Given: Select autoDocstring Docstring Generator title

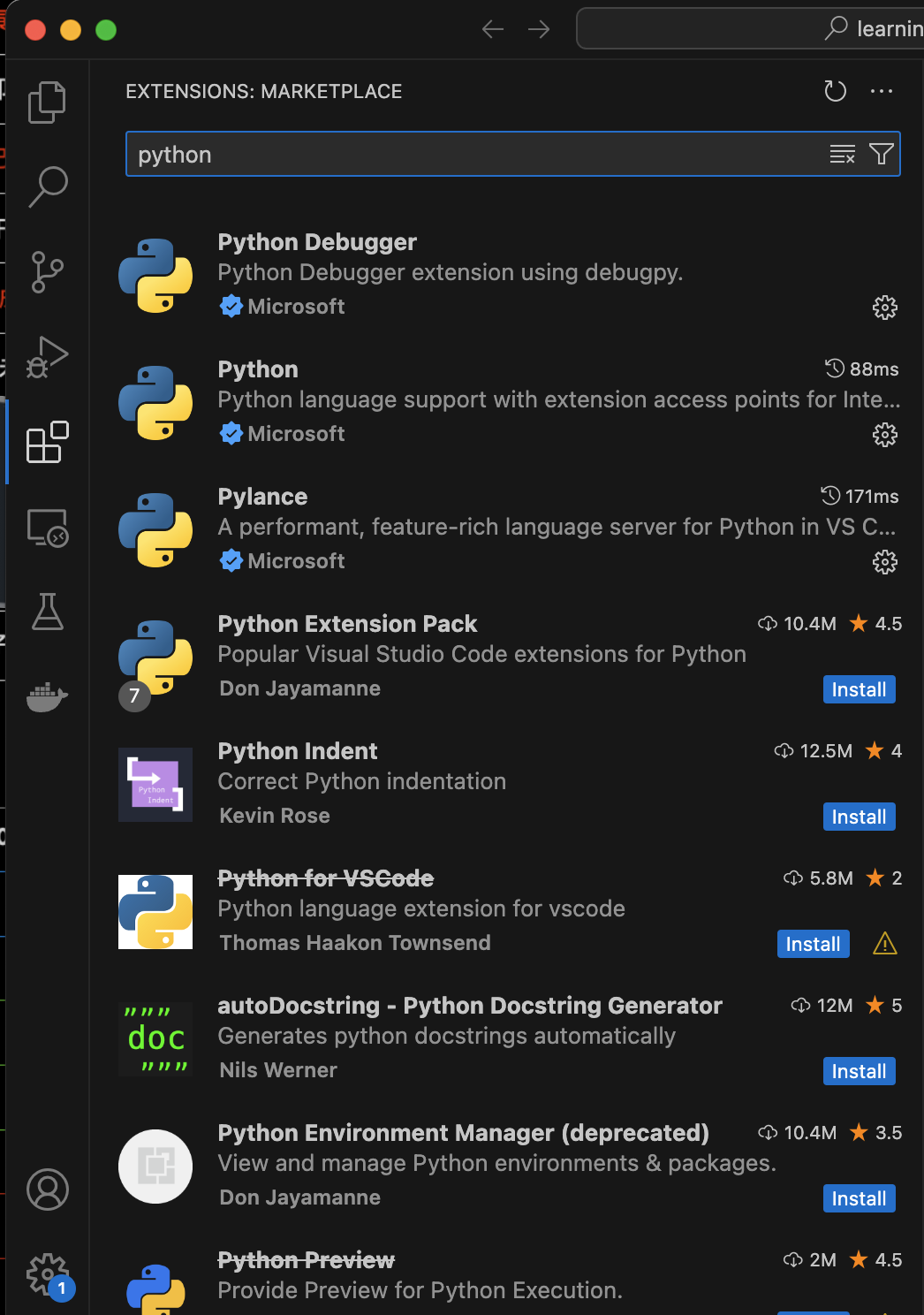Looking at the screenshot, I should (x=470, y=1006).
